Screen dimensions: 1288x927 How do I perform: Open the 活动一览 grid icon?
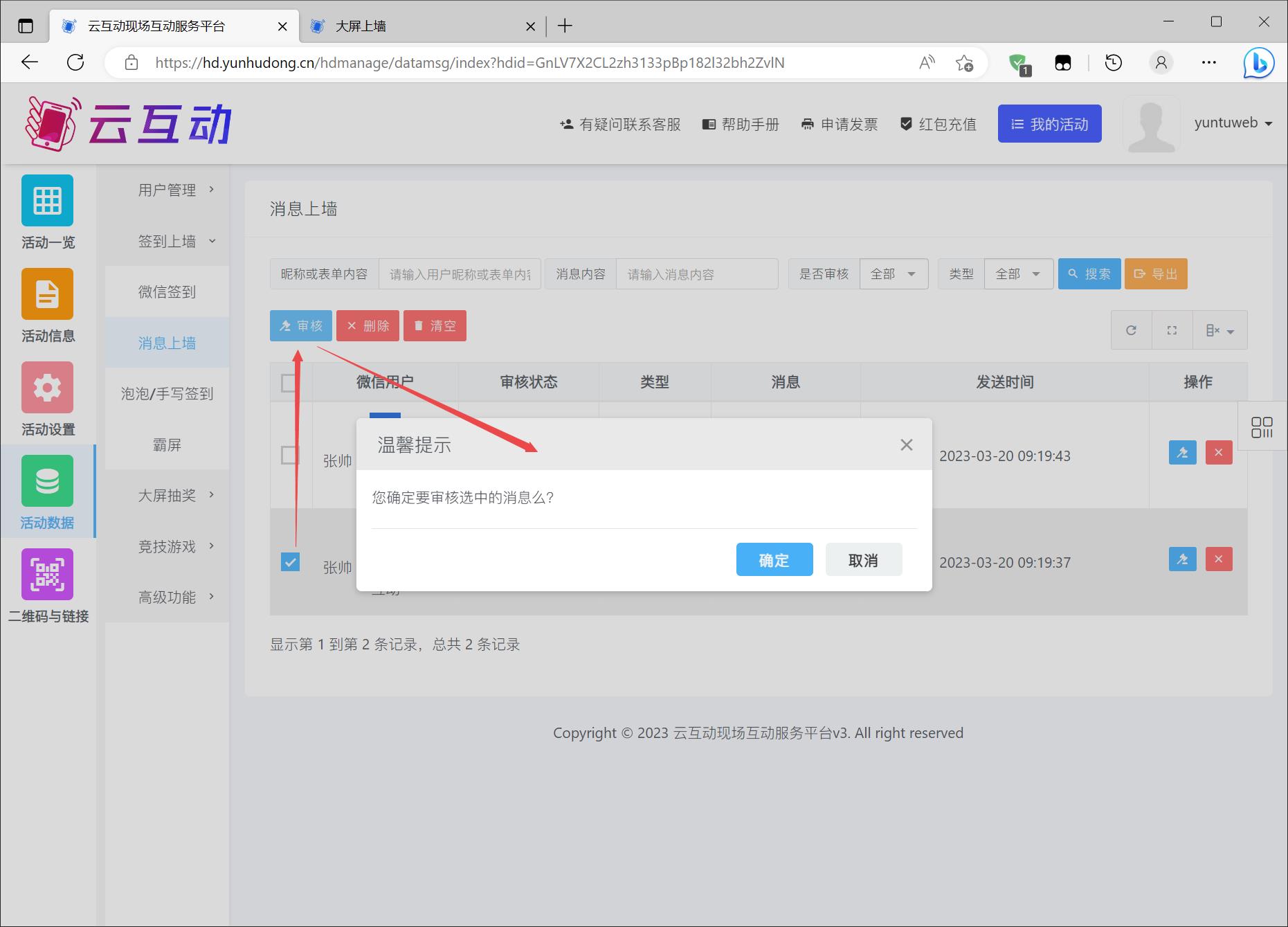point(47,201)
